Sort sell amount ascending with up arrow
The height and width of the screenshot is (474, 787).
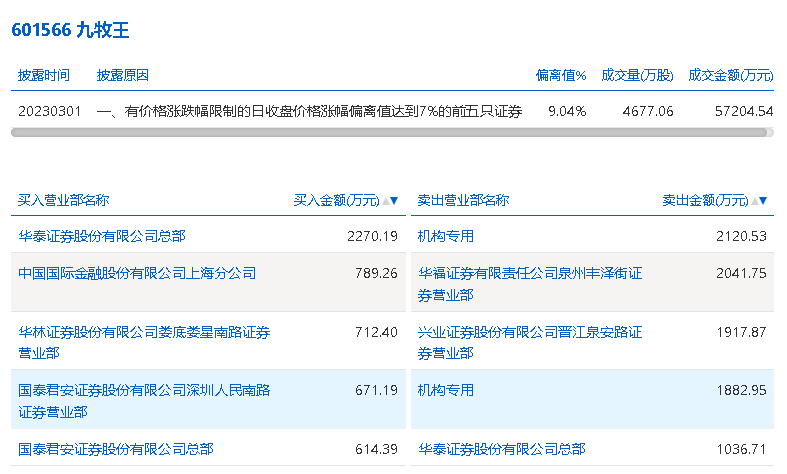tap(754, 201)
